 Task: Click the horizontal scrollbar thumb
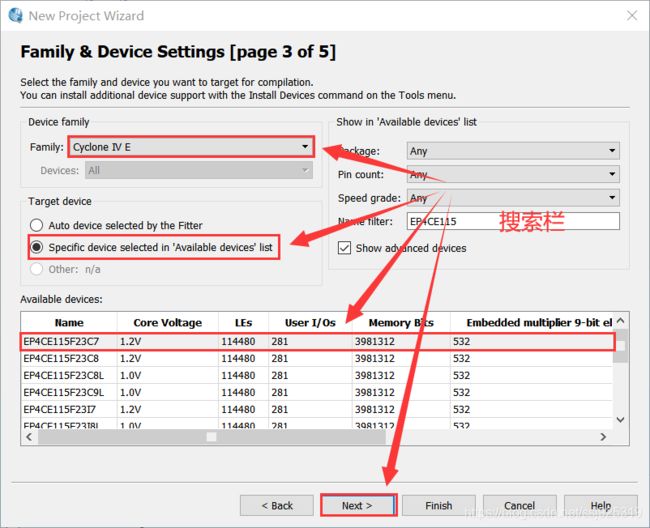(x=212, y=437)
